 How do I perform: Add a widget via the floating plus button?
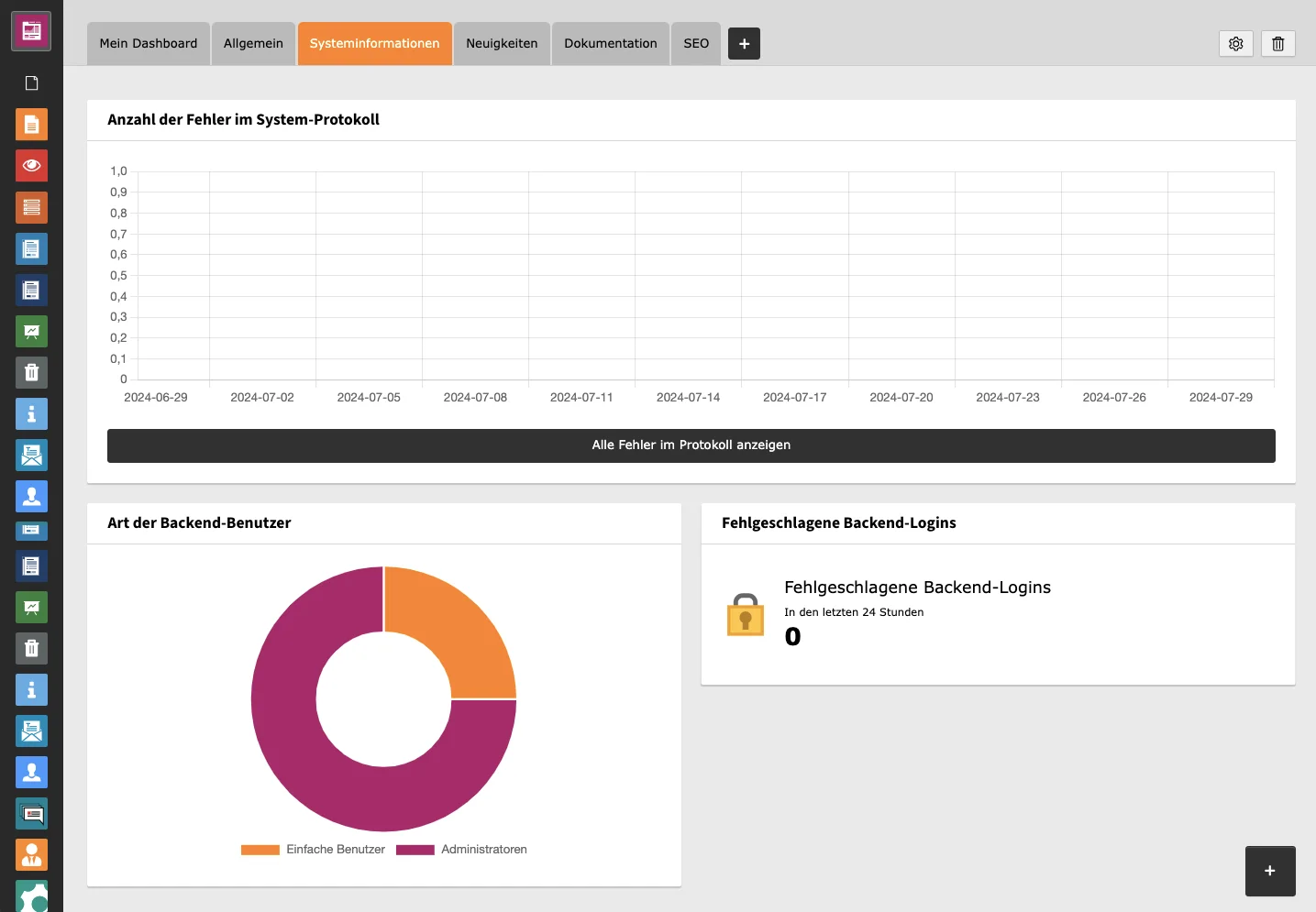[x=1270, y=871]
